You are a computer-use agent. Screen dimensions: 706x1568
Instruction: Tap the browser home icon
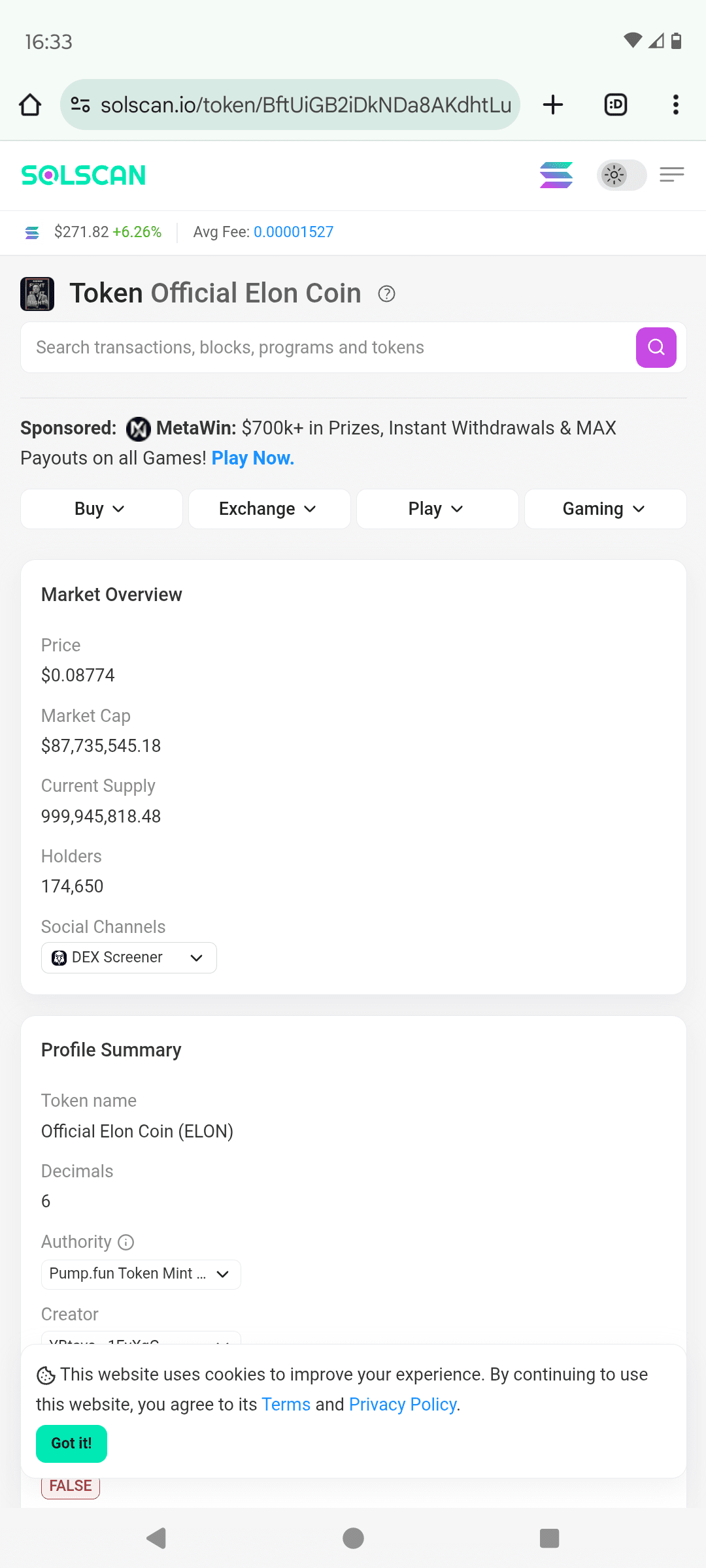tap(30, 105)
